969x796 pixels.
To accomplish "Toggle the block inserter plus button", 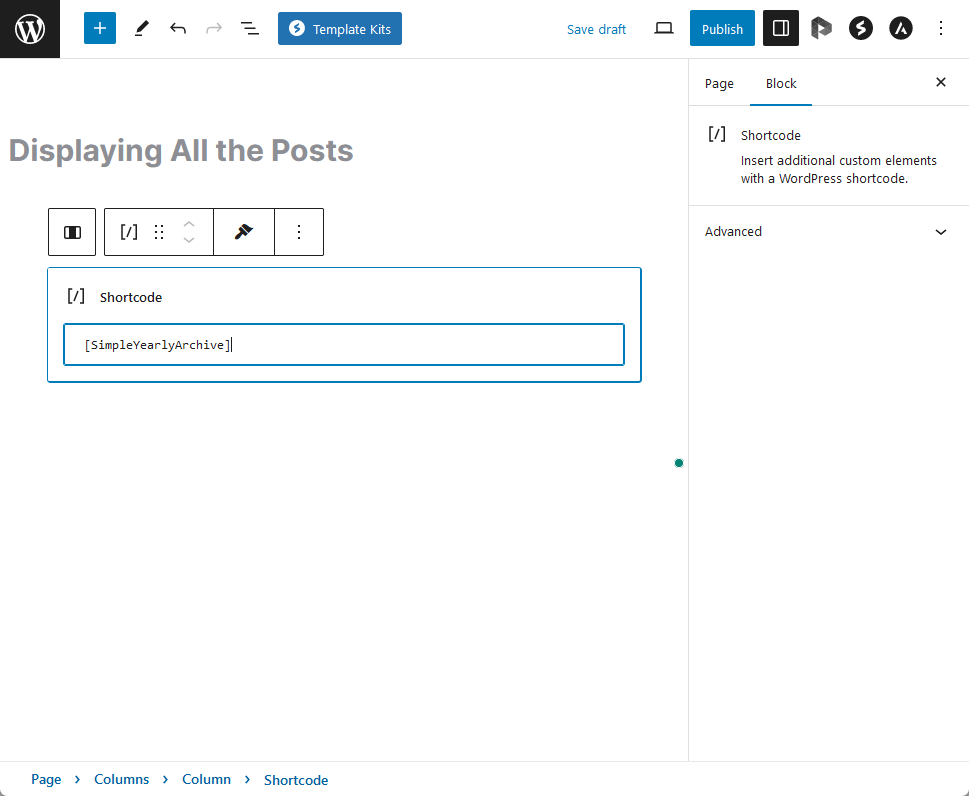I will (99, 28).
